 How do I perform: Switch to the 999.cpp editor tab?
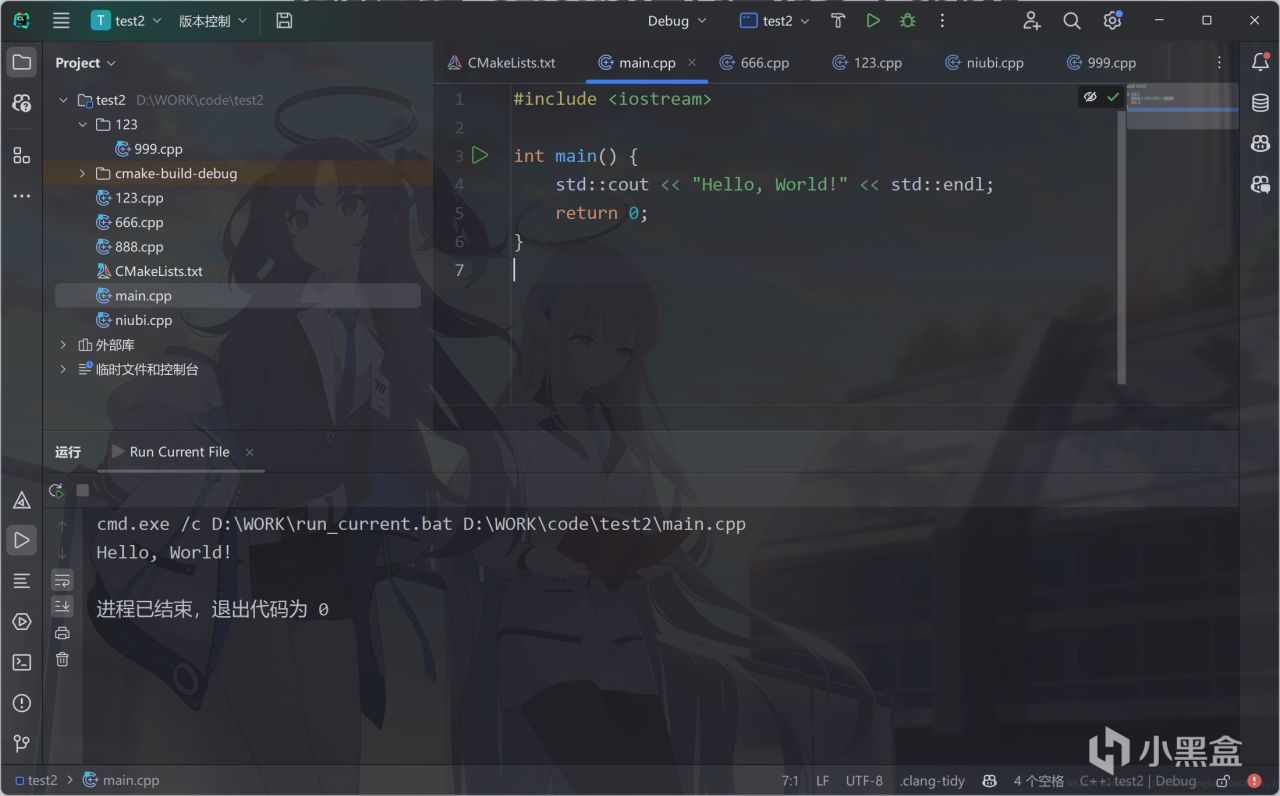point(1102,62)
